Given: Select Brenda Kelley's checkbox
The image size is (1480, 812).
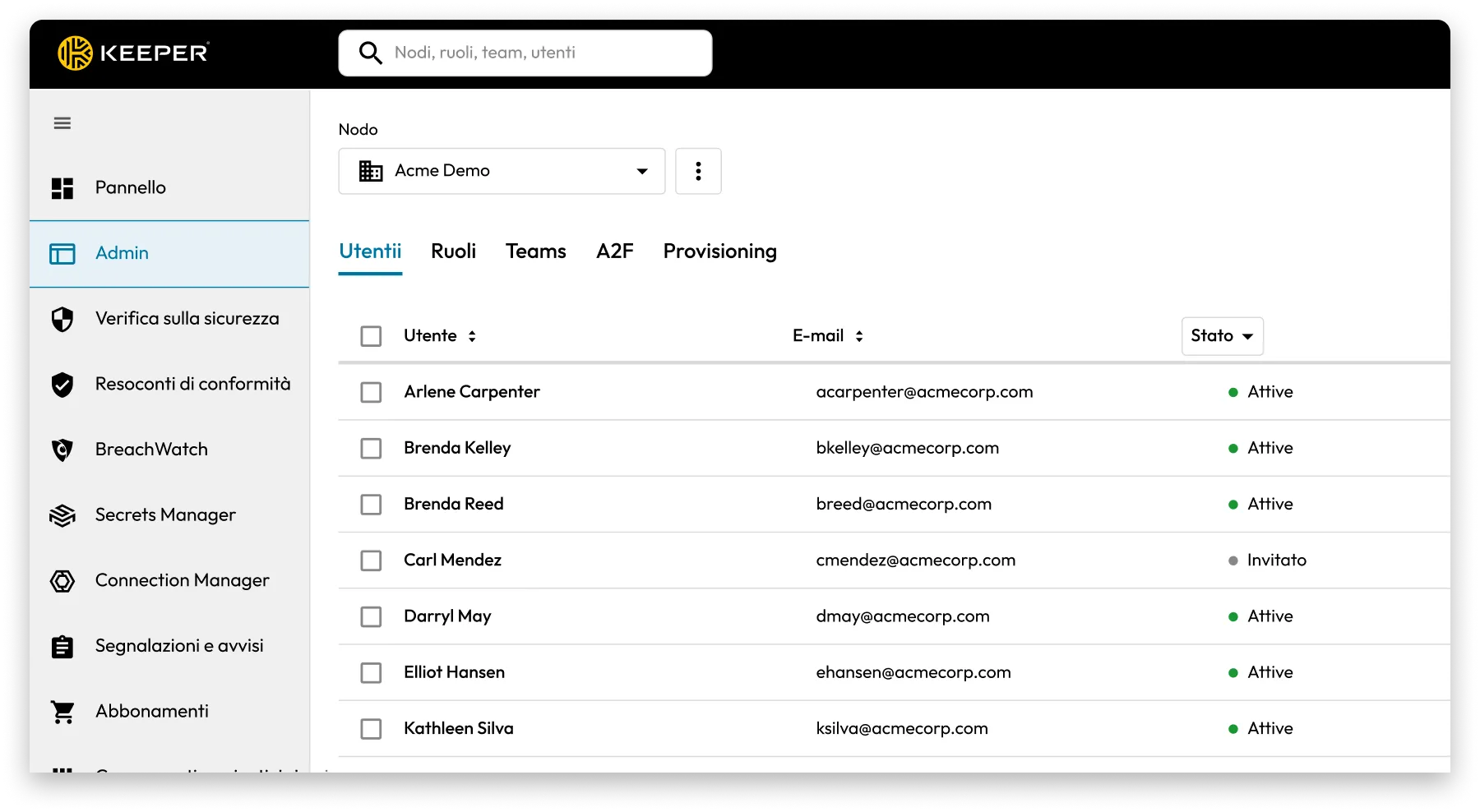Looking at the screenshot, I should click(x=371, y=448).
